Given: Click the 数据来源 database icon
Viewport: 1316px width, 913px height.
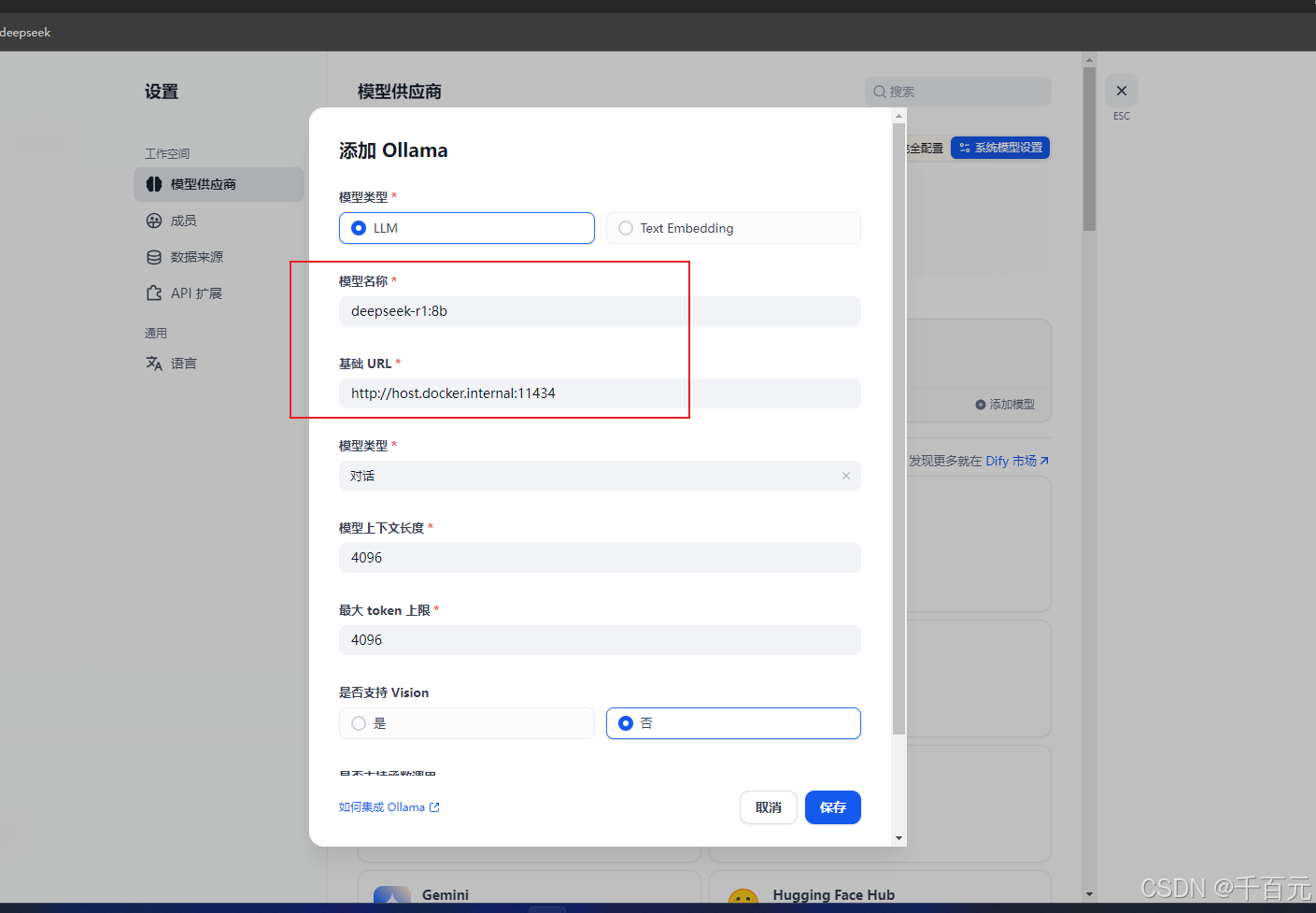Looking at the screenshot, I should (x=154, y=257).
